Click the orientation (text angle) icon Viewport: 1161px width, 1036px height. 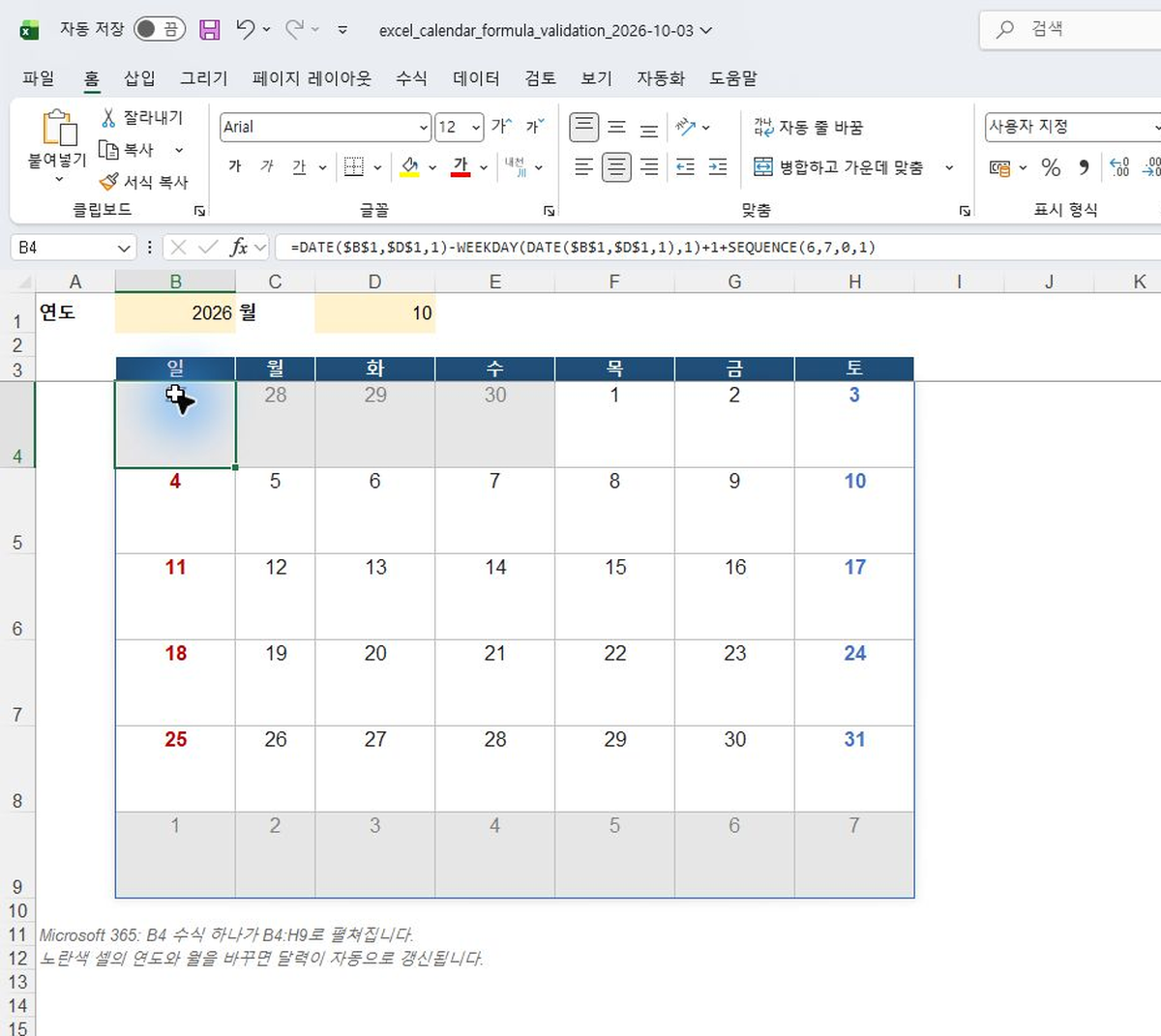tap(686, 127)
